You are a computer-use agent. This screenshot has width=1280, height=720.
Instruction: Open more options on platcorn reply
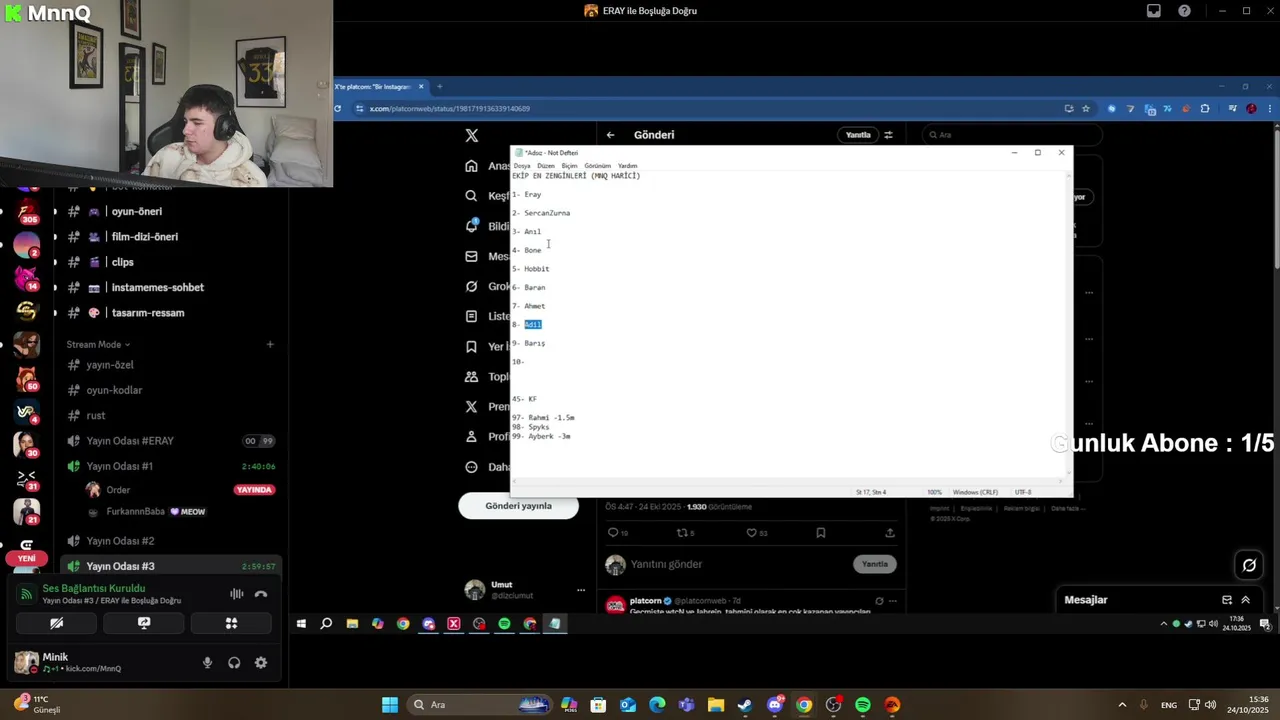893,601
